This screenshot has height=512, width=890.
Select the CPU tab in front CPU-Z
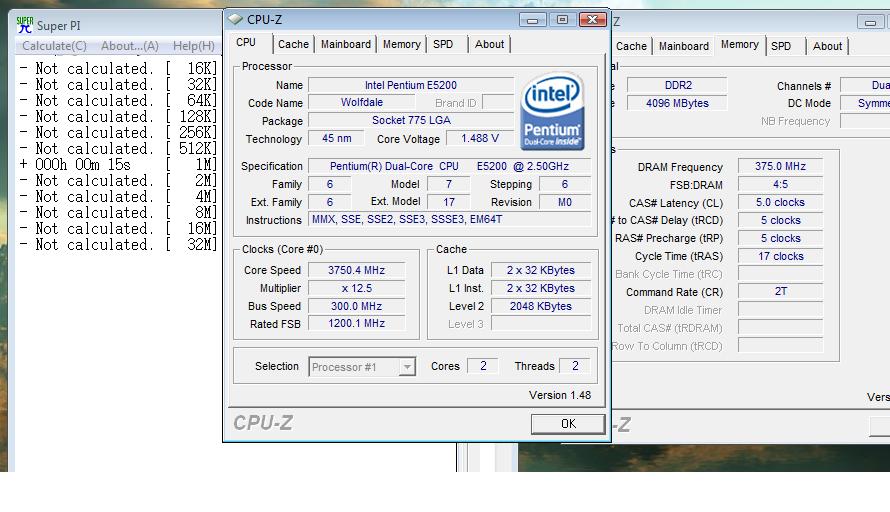pyautogui.click(x=246, y=43)
